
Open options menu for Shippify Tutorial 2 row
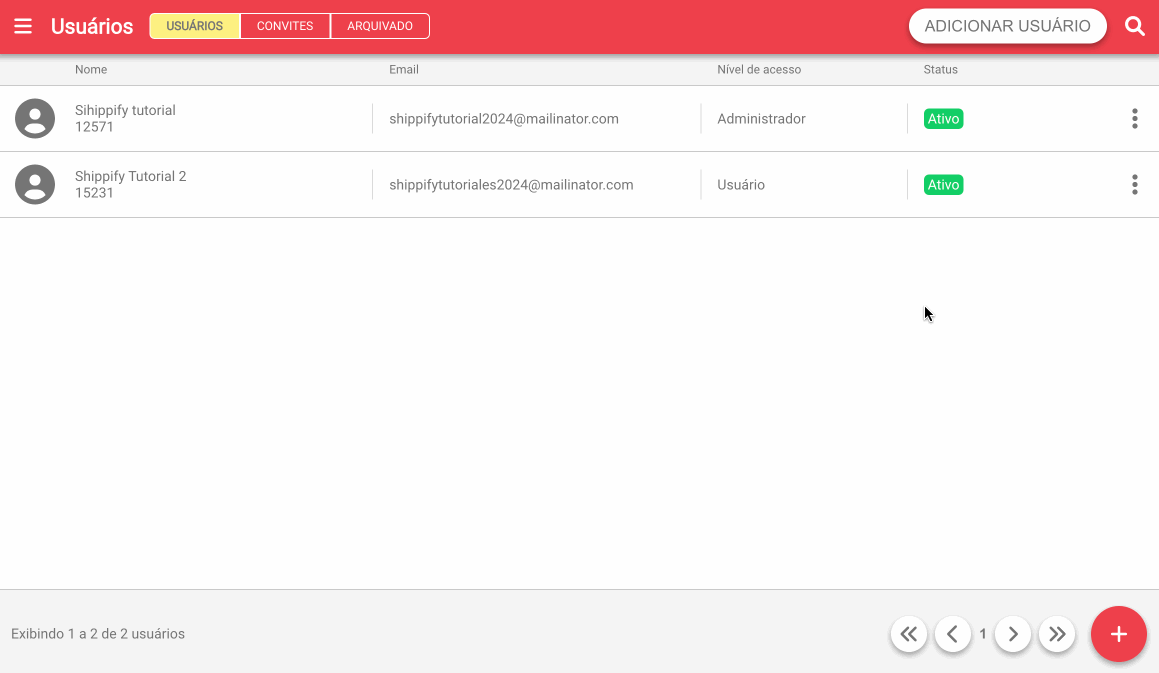(1135, 184)
